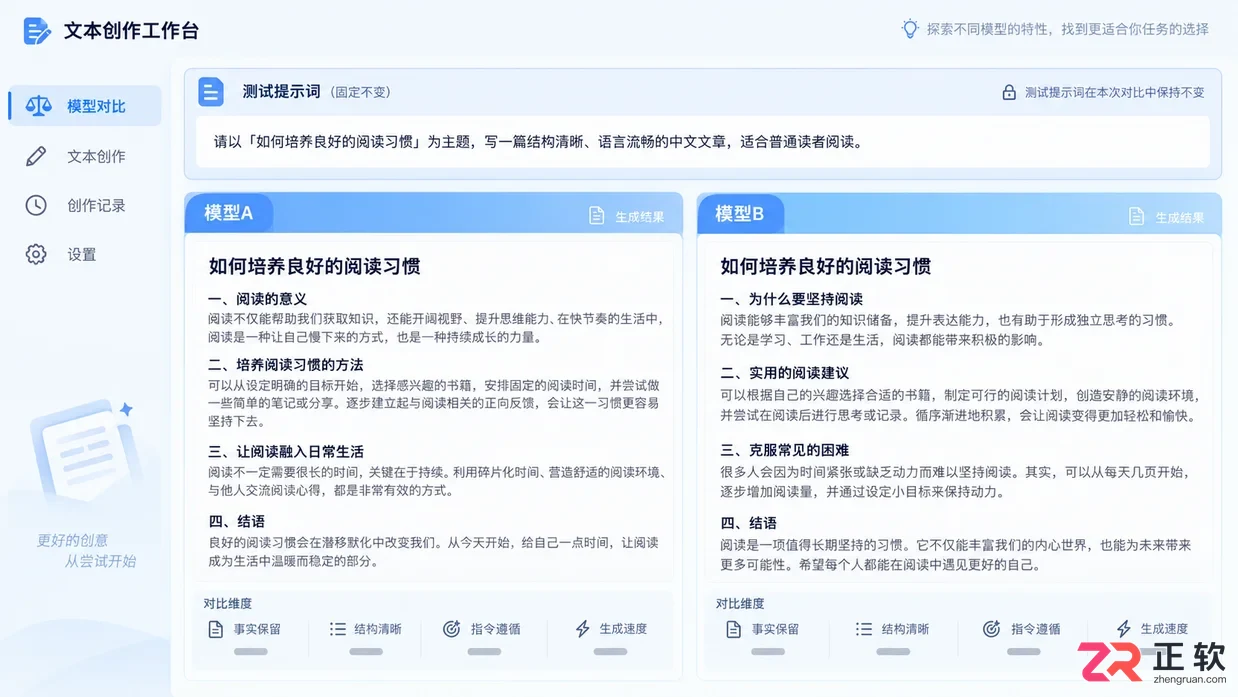This screenshot has height=697, width=1238.
Task: Click the 文本创作 pencil icon
Action: 36,156
